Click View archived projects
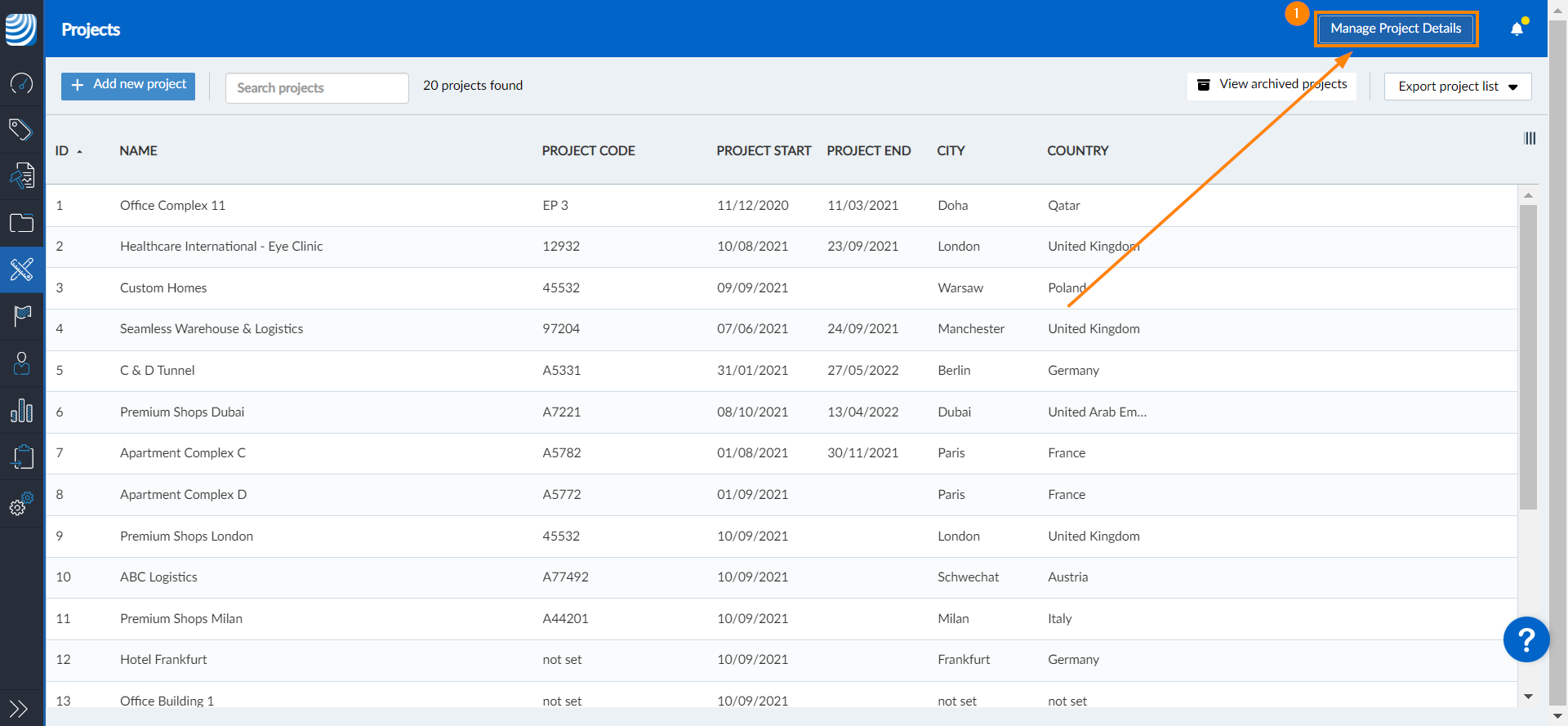Image resolution: width=1568 pixels, height=726 pixels. 1272,85
